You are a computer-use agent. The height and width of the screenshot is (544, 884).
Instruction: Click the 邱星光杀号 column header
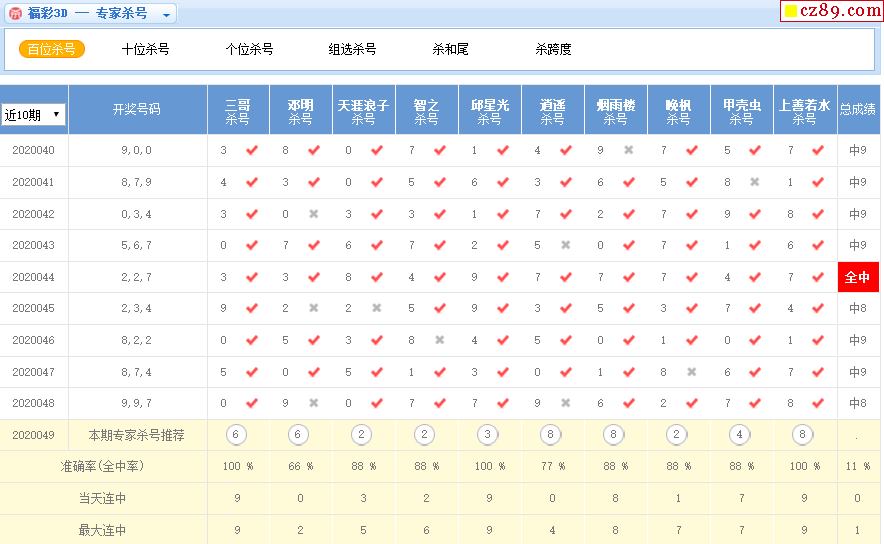click(490, 110)
